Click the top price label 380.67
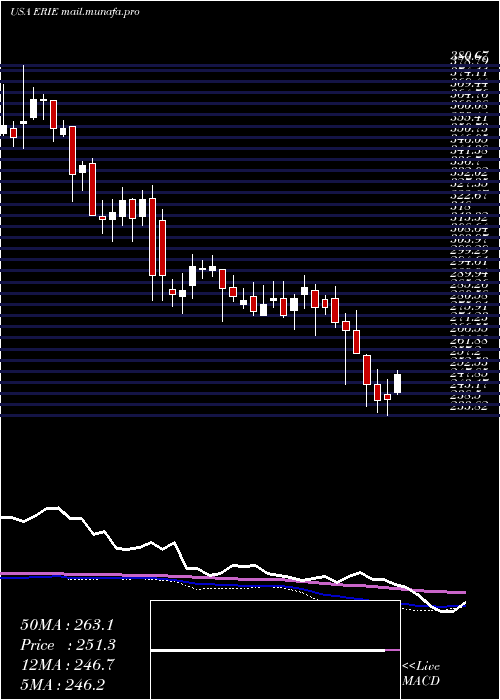The height and width of the screenshot is (700, 500). coord(467,56)
